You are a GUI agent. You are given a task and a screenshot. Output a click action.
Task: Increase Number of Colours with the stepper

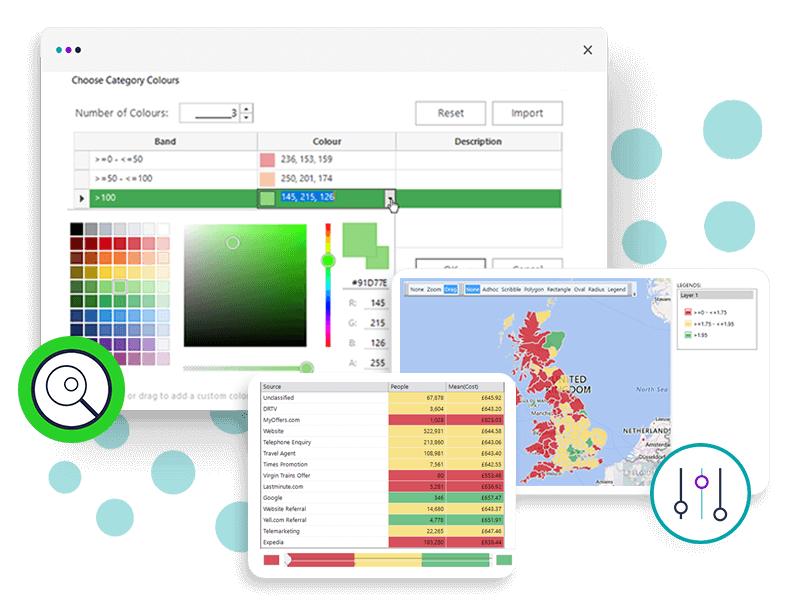(x=246, y=108)
